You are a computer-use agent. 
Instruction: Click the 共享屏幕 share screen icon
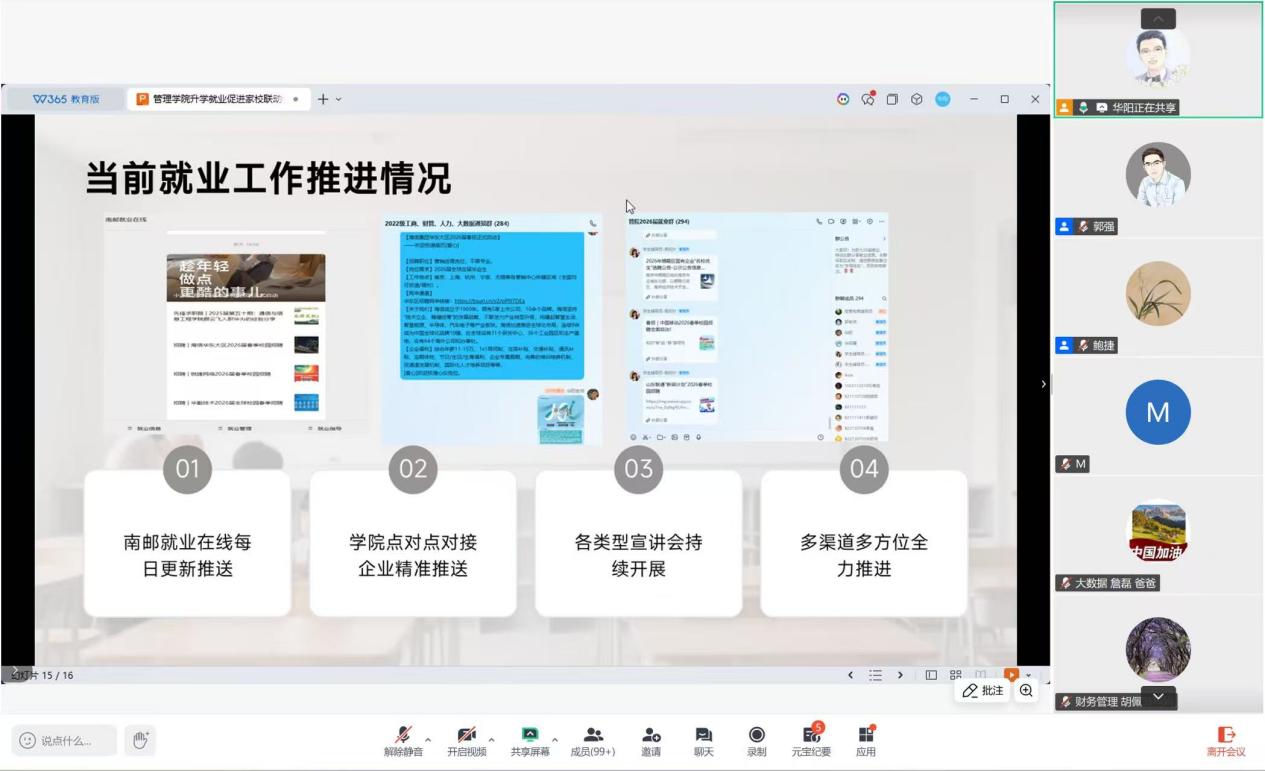(x=531, y=735)
